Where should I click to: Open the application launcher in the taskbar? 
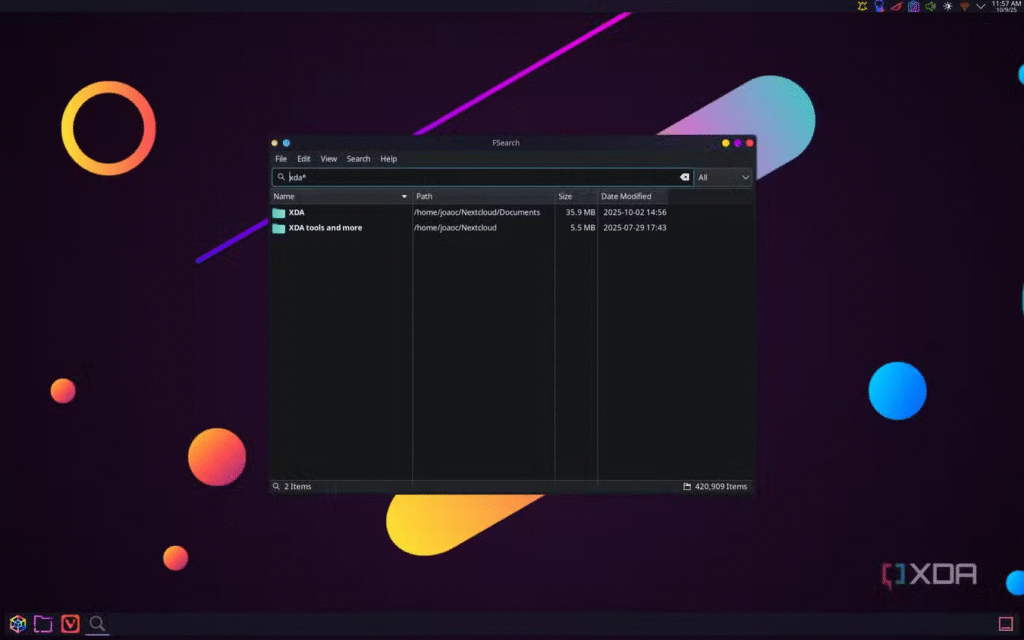pyautogui.click(x=17, y=624)
